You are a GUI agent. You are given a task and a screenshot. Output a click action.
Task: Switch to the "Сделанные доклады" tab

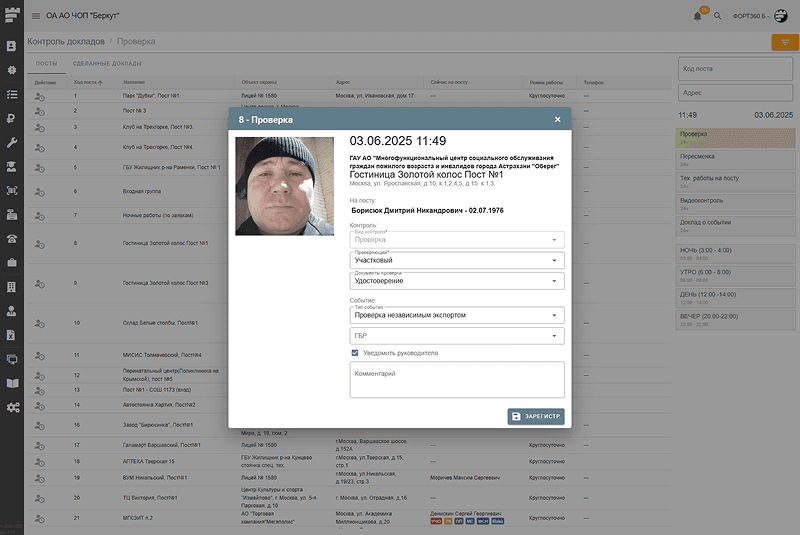[98, 63]
